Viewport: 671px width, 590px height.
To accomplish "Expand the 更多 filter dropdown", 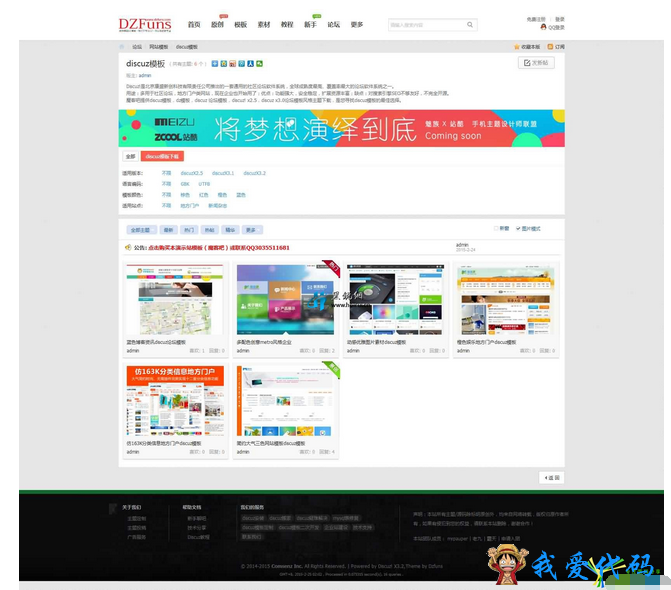I will (252, 230).
